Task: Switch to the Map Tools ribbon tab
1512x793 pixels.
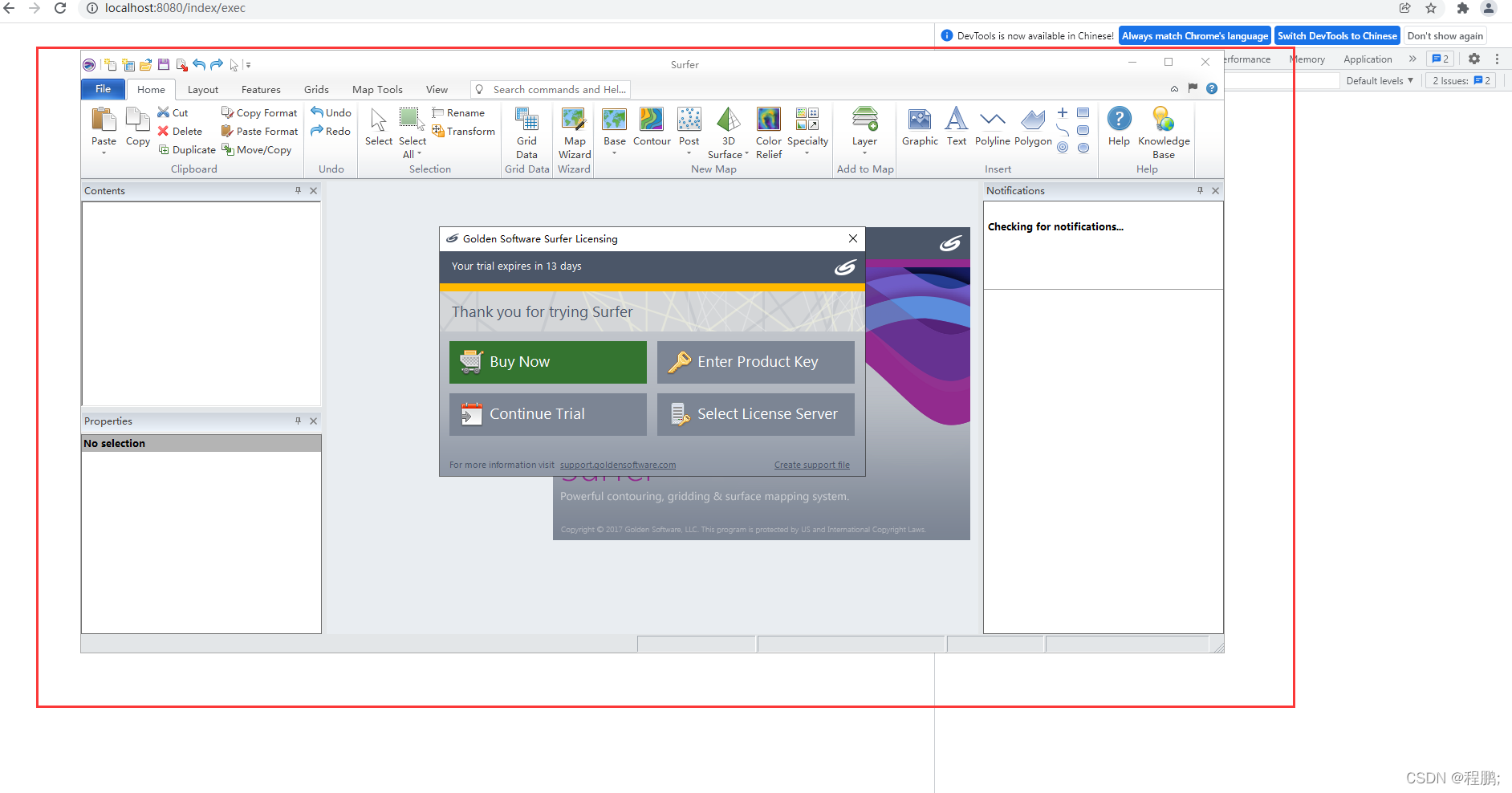Action: (x=377, y=90)
